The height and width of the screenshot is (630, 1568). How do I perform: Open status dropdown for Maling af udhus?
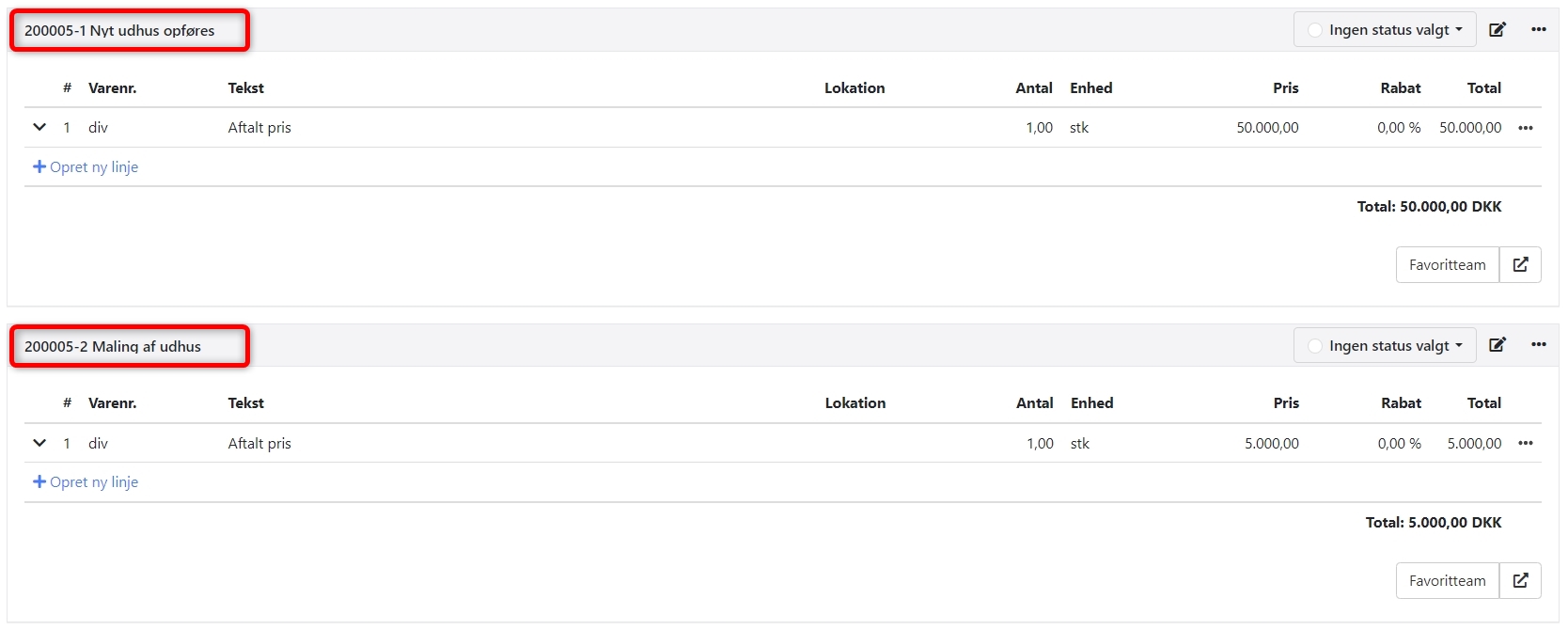coord(1385,346)
